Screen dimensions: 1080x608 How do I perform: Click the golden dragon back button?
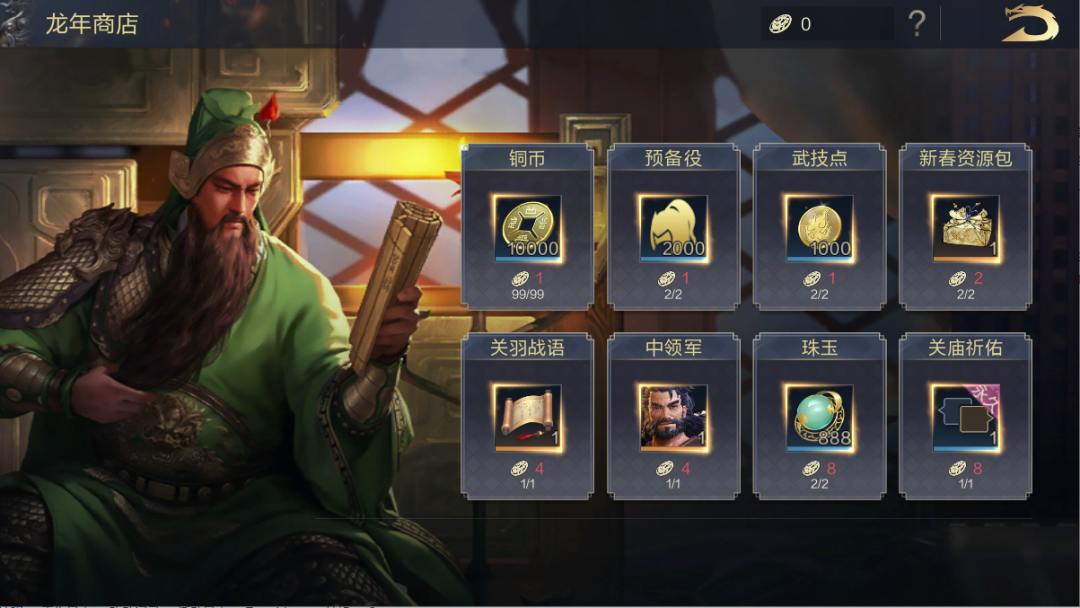click(1030, 23)
